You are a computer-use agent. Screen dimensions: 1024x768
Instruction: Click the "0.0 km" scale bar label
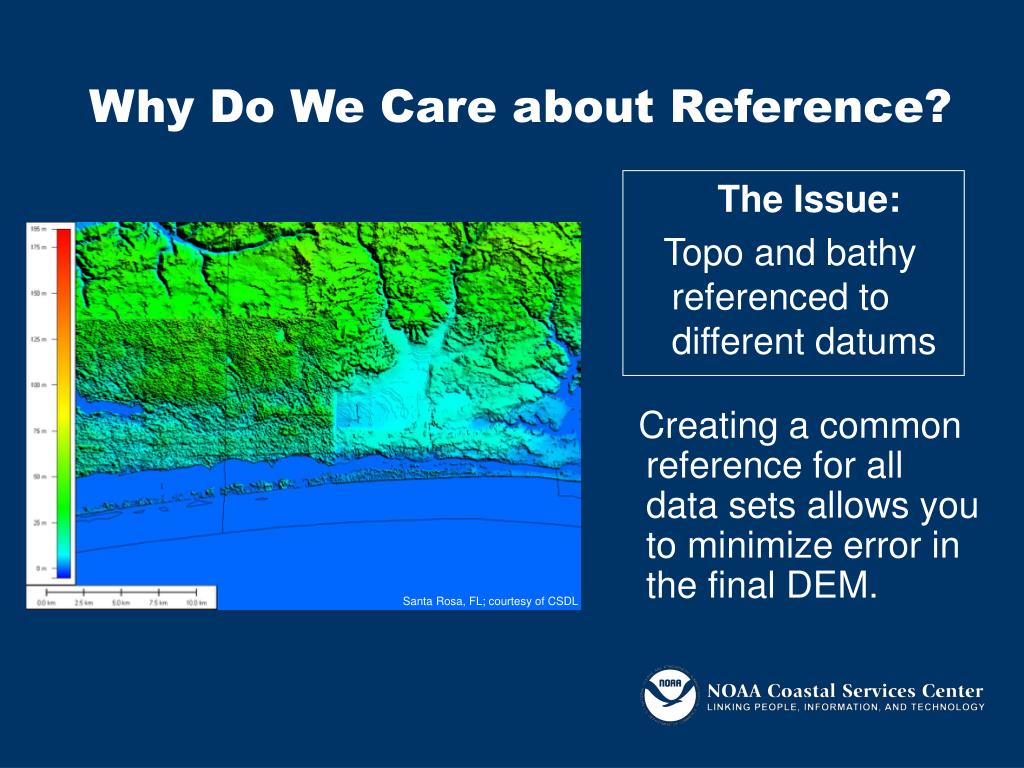46,603
